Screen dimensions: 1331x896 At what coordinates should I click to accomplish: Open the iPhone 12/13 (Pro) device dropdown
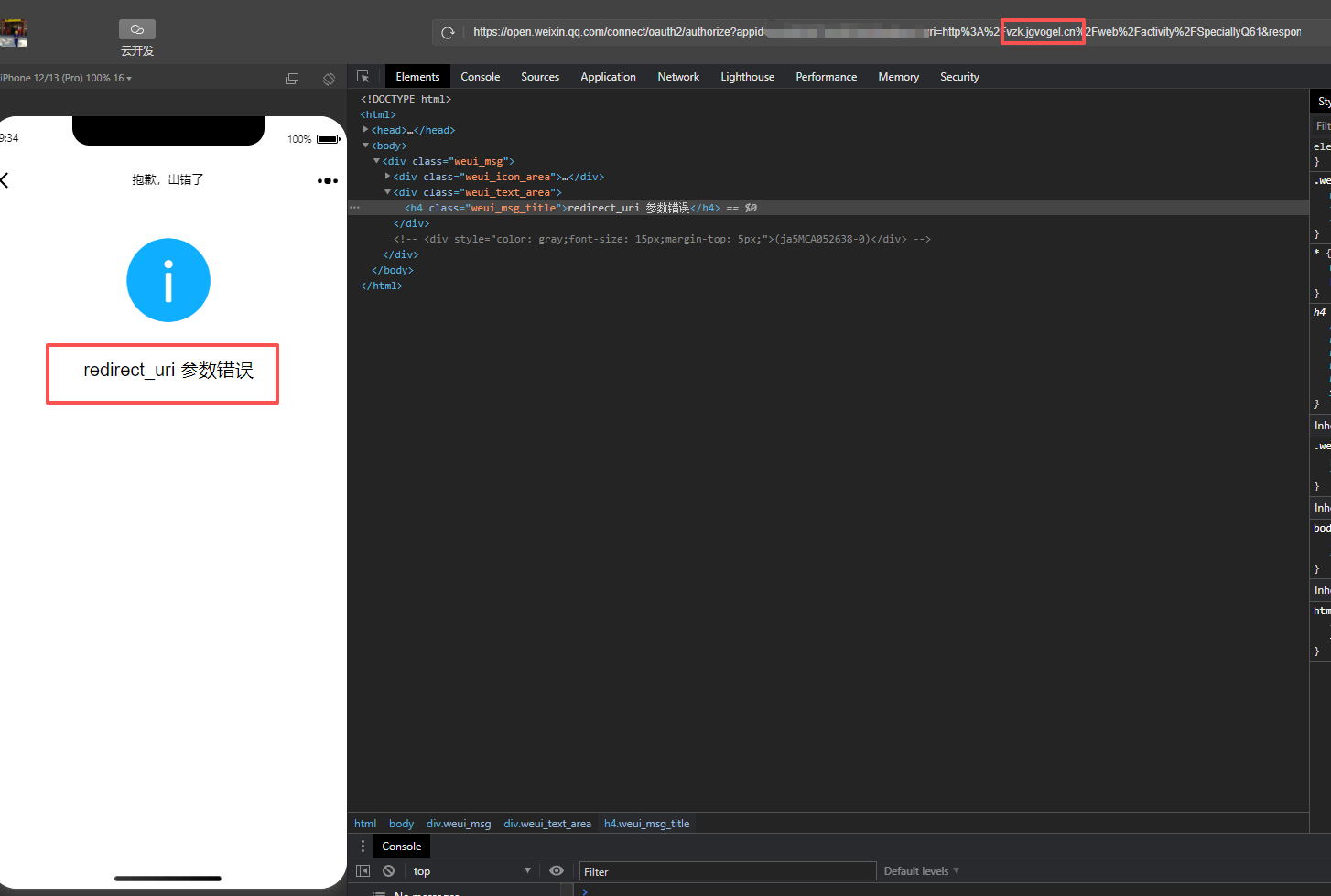point(66,79)
